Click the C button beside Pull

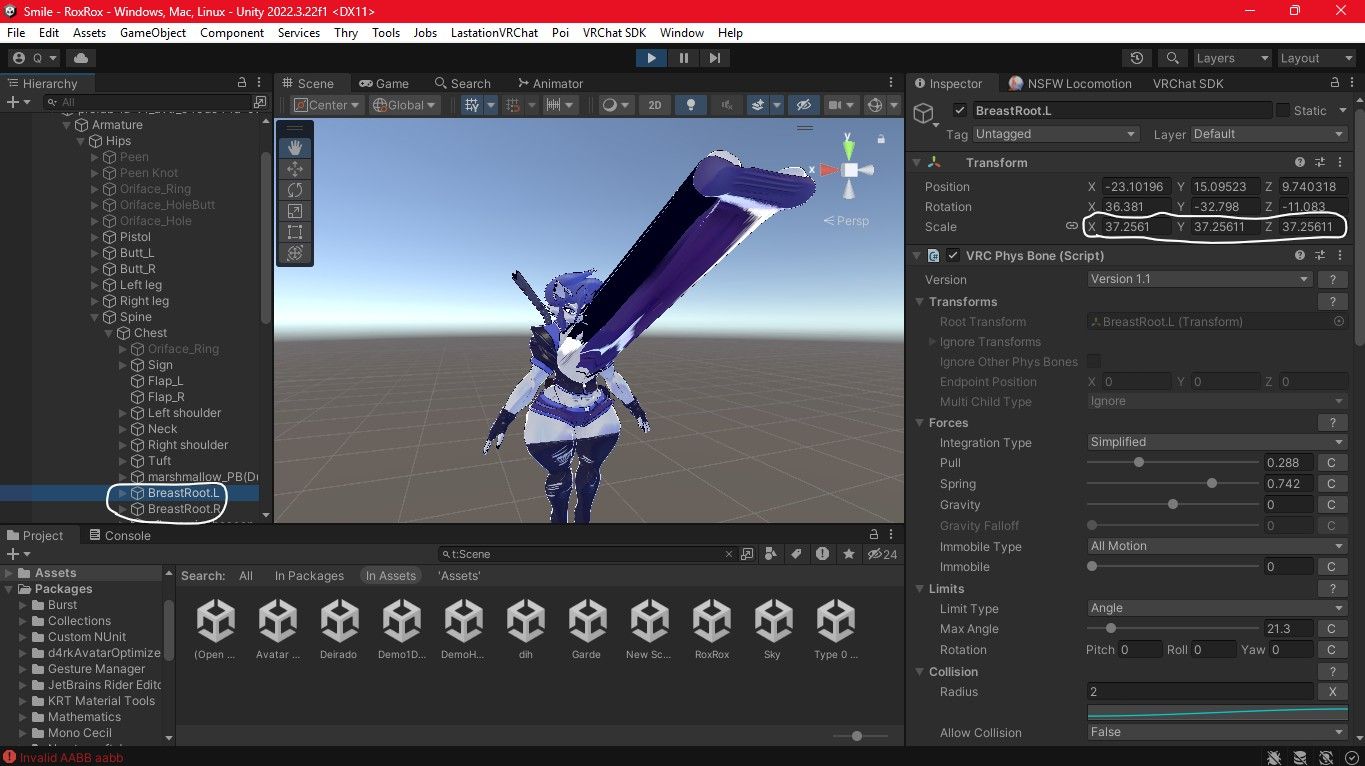[x=1331, y=463]
